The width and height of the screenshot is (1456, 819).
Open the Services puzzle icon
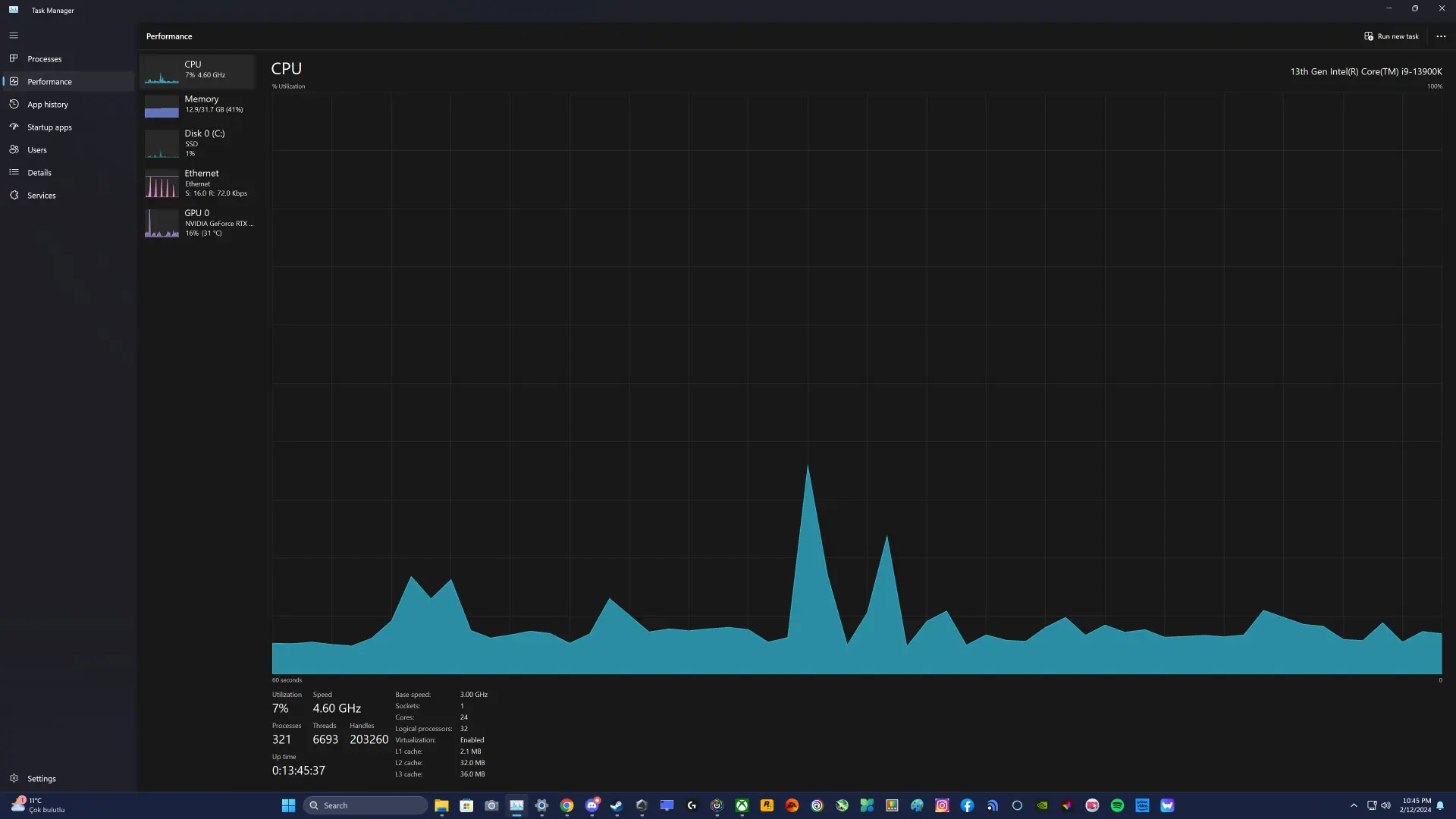[x=14, y=195]
